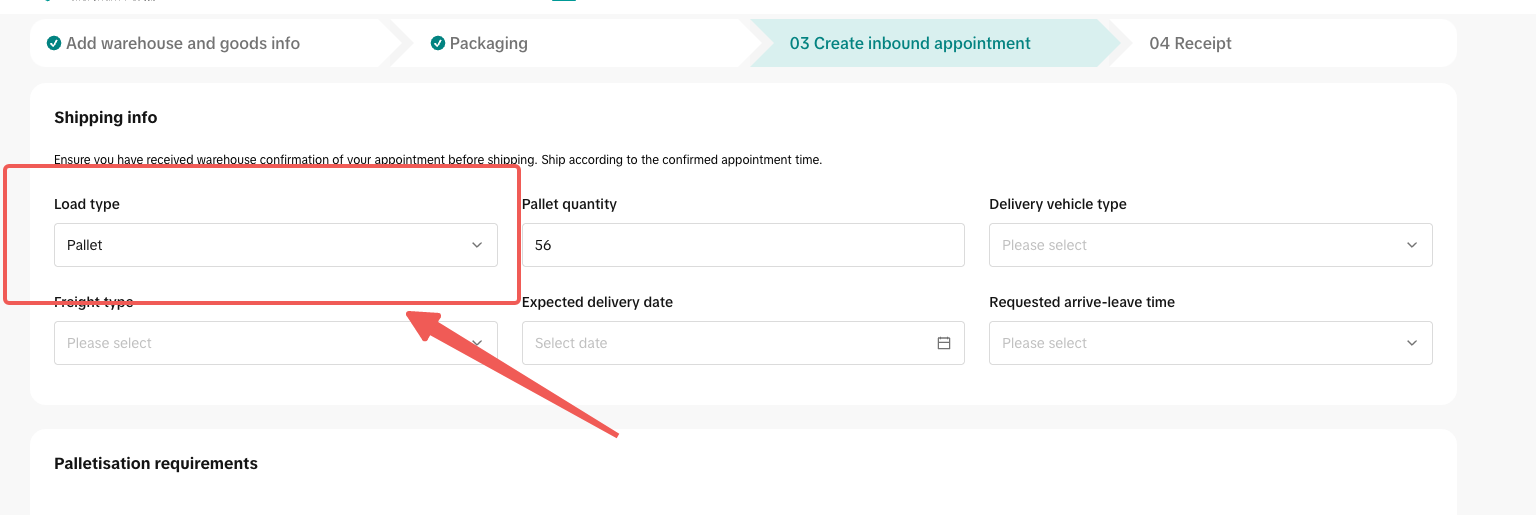
Task: Click the green checkmark beside Packaging step
Action: click(x=438, y=44)
